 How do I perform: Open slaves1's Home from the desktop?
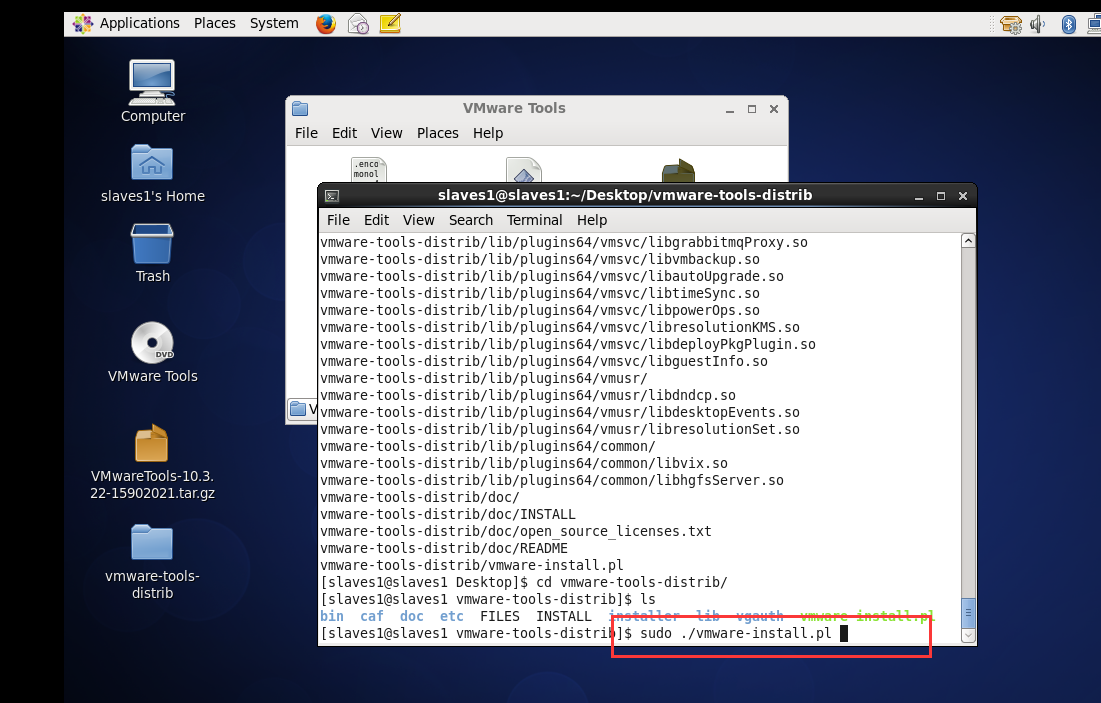coord(152,163)
